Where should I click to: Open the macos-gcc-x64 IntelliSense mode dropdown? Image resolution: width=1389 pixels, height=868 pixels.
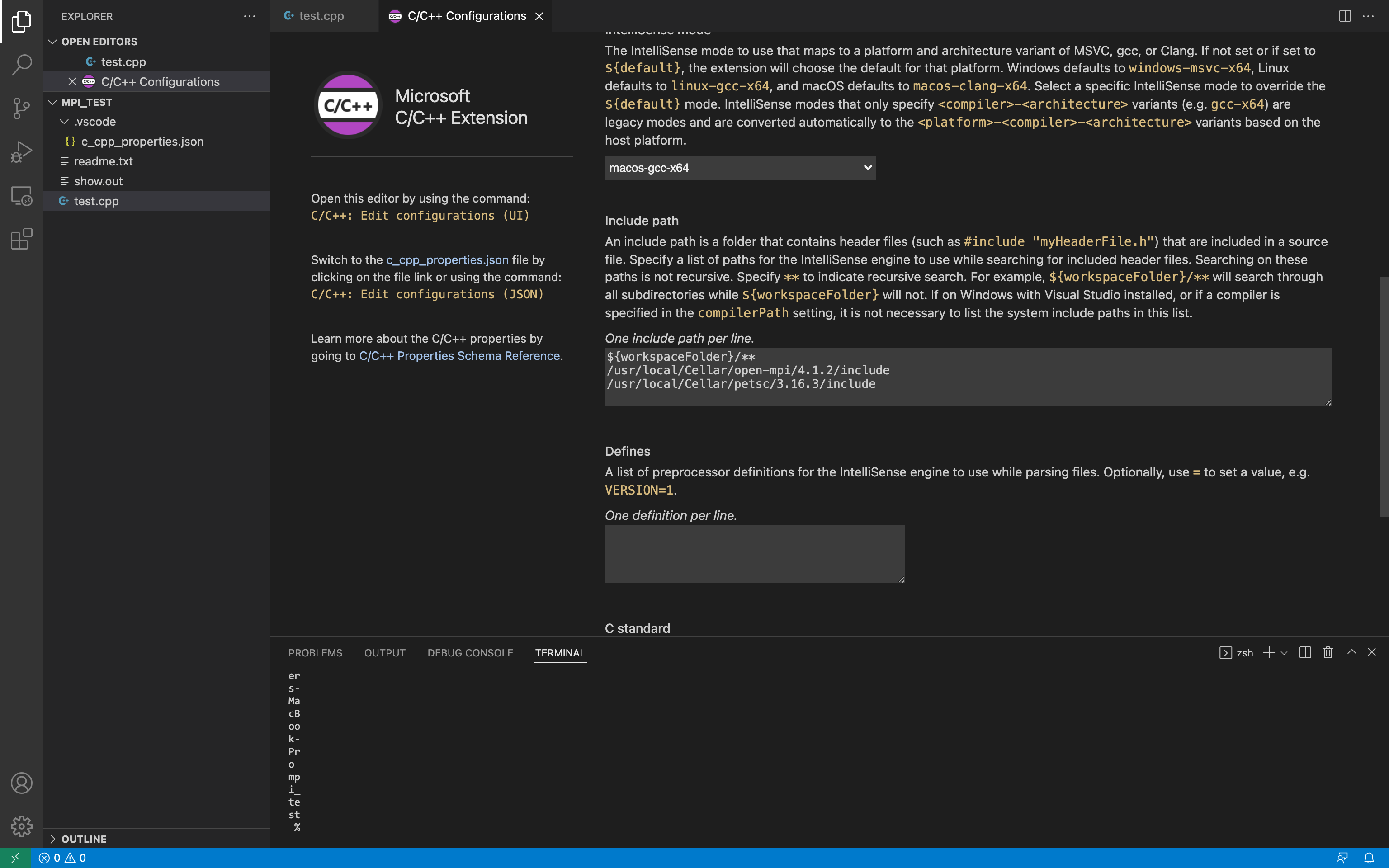point(740,167)
